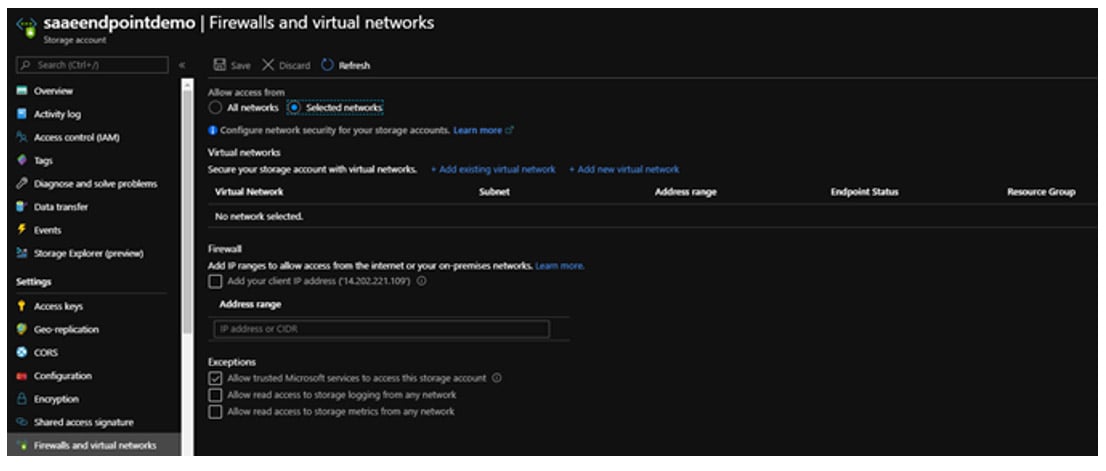
Task: Select the All networks radio button
Action: tap(214, 107)
